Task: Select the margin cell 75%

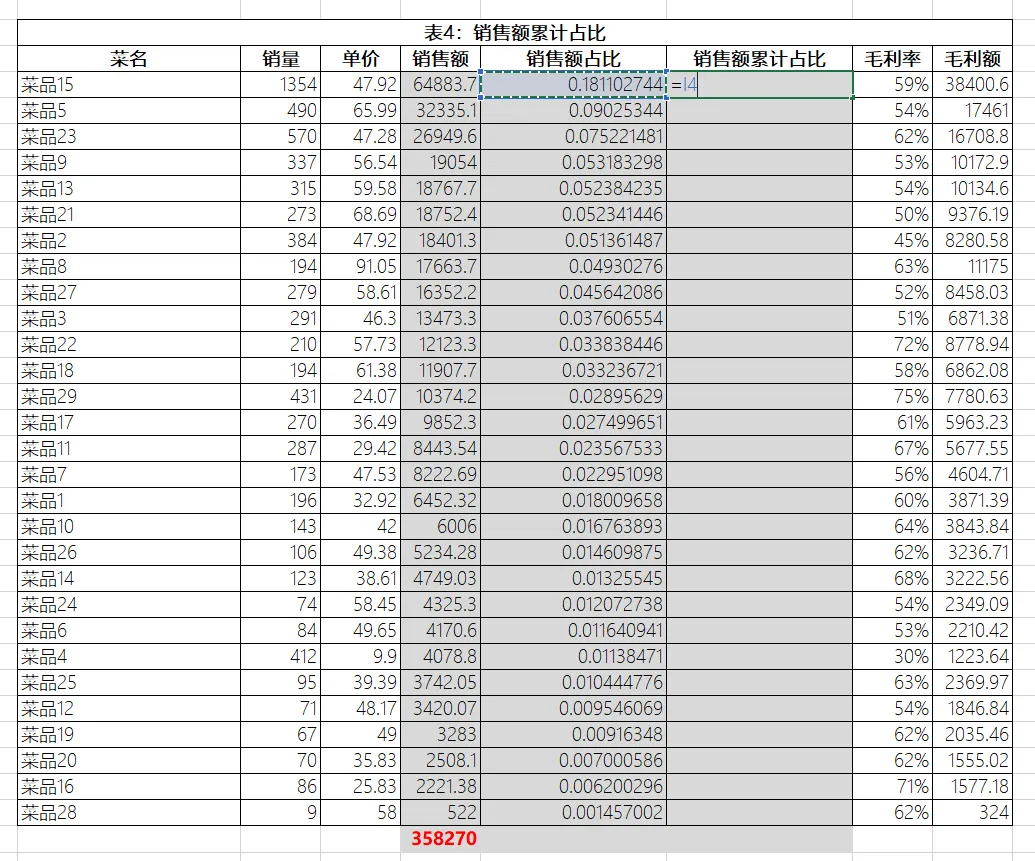Action: pos(892,396)
